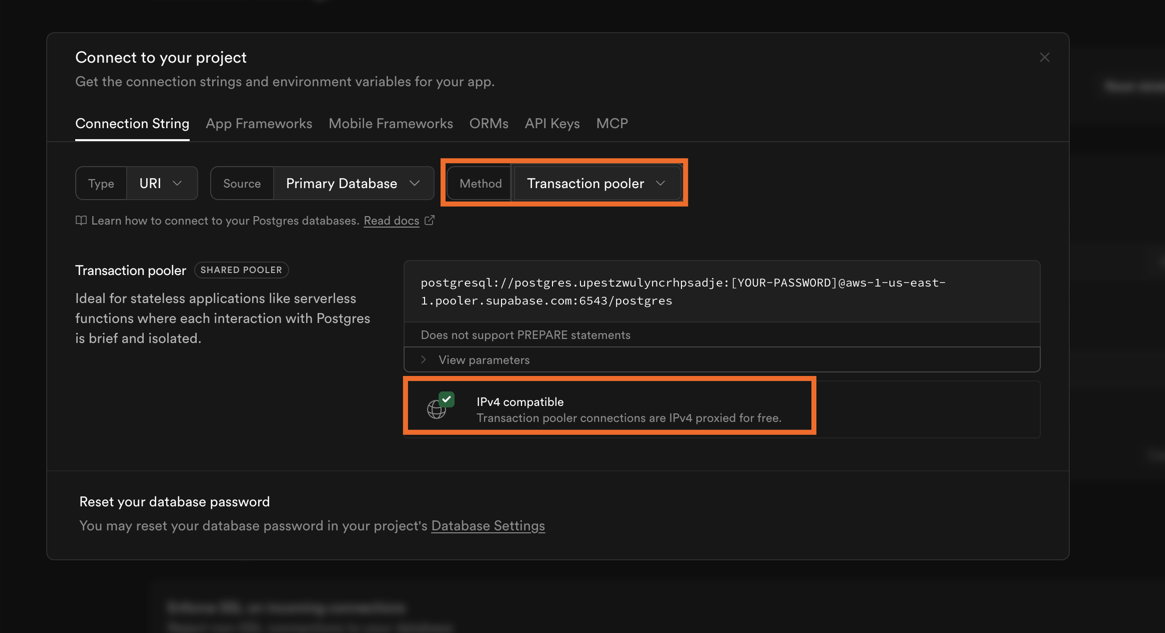Click the IPv4 compatible globe checkmark icon

point(440,406)
